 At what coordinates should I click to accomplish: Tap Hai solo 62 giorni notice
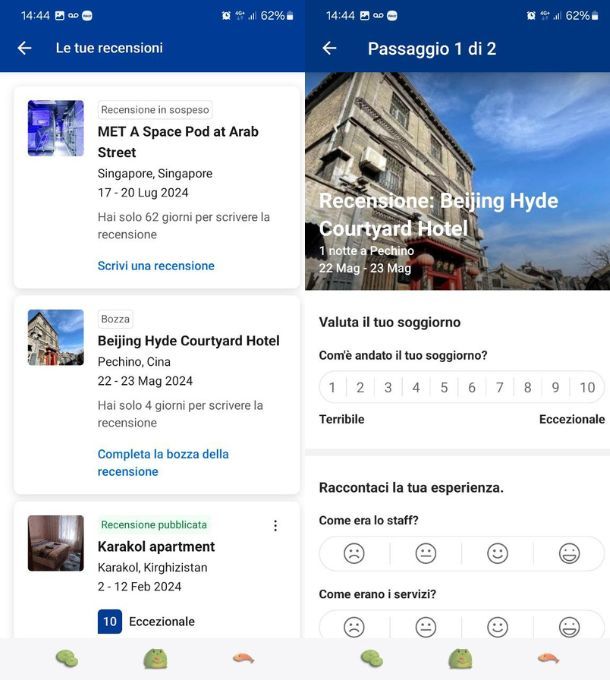pyautogui.click(x=184, y=226)
